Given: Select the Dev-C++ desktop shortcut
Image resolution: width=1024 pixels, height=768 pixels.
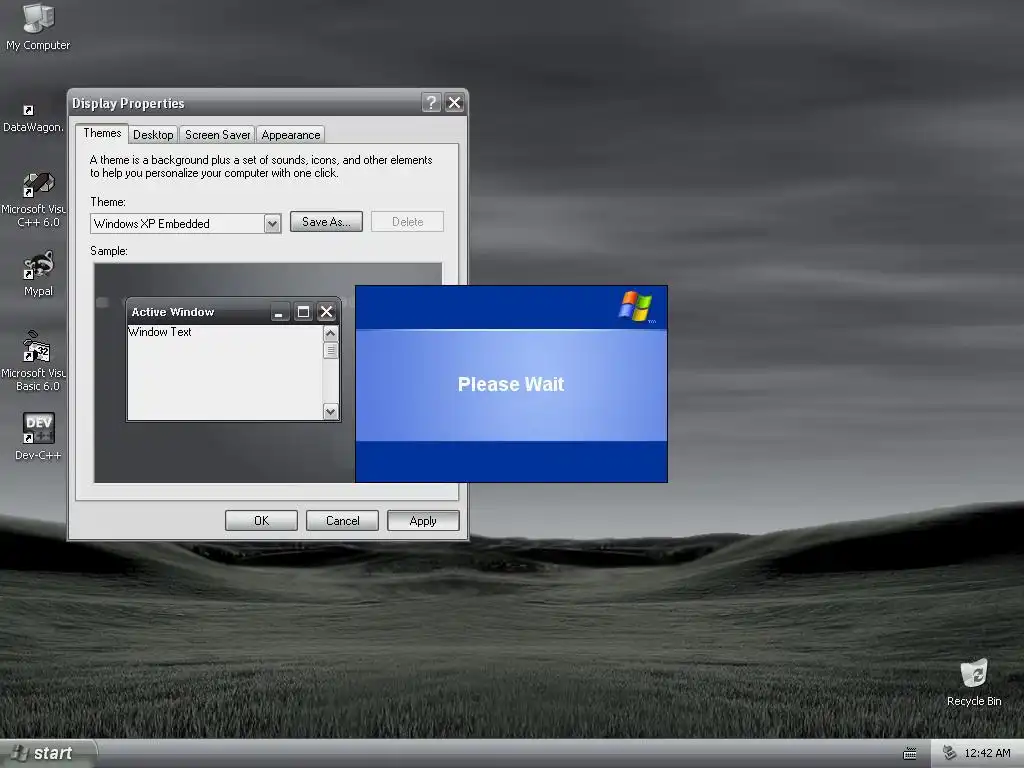Looking at the screenshot, I should (38, 436).
